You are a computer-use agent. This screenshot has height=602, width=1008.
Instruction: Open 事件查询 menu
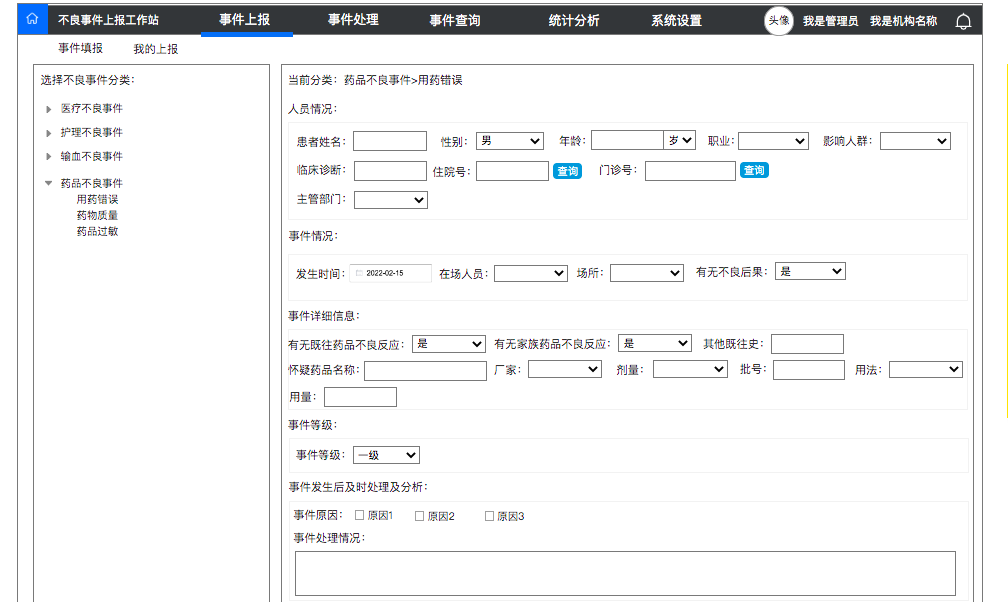(x=455, y=21)
